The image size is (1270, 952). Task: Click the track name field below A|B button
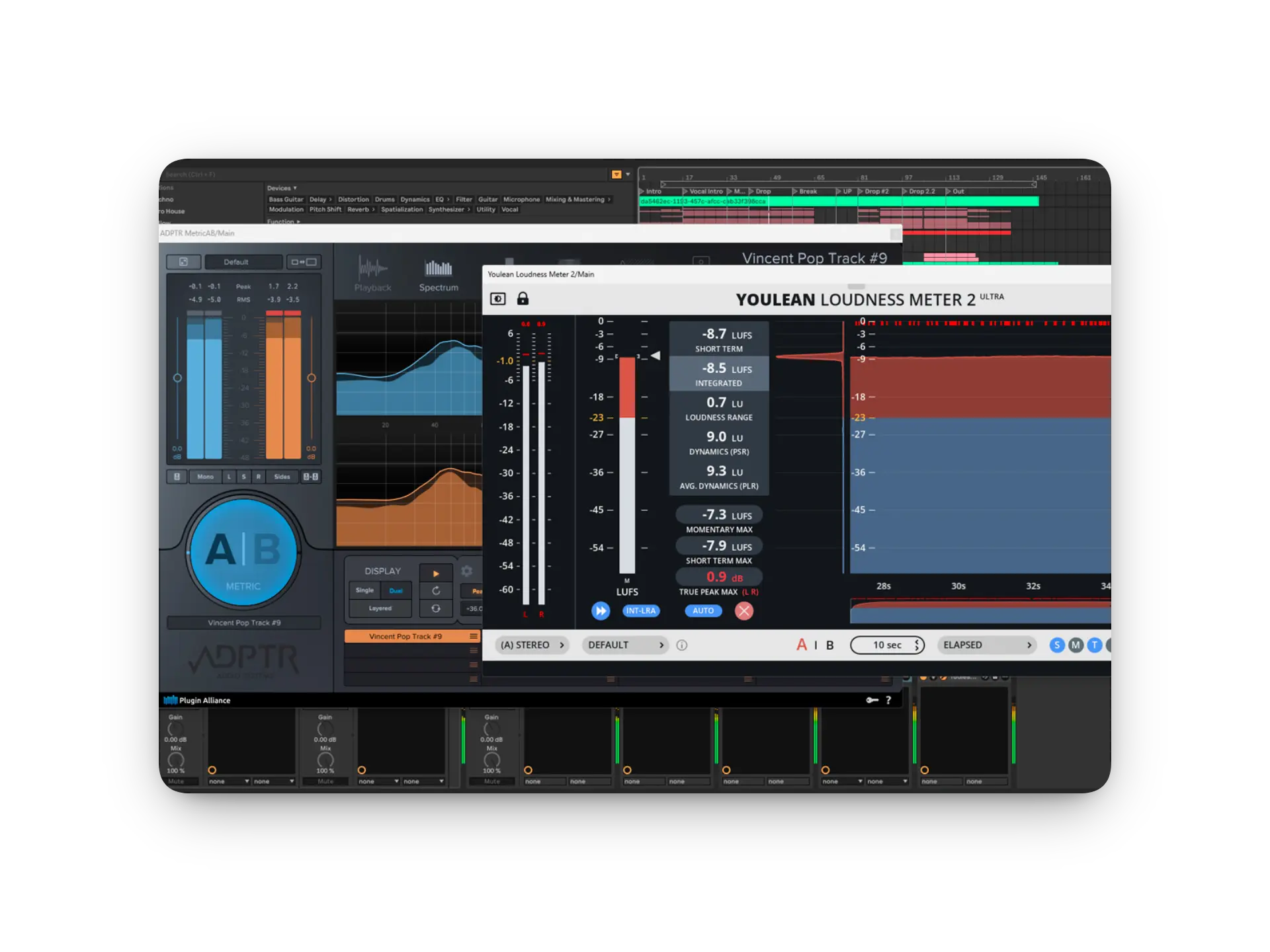point(244,623)
